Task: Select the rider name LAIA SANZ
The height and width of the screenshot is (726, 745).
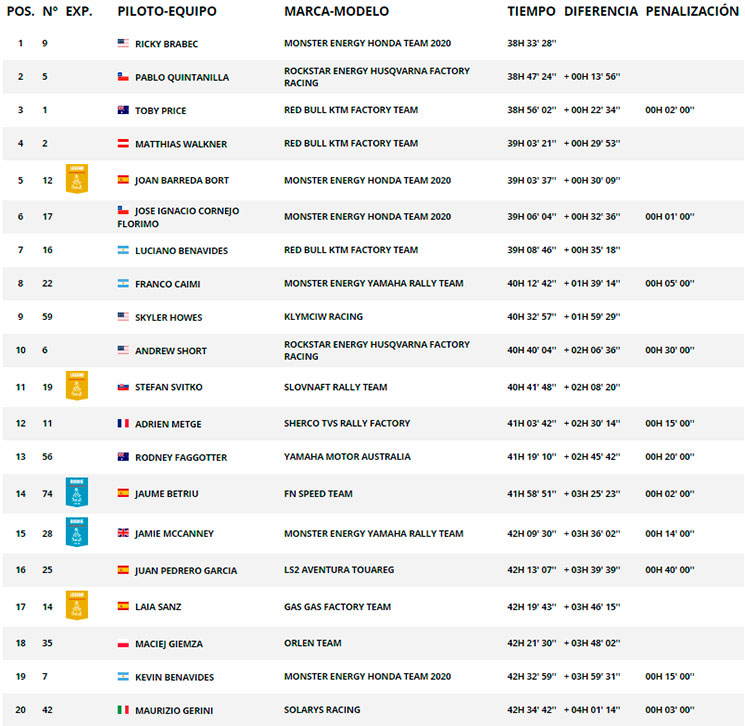Action: (x=158, y=607)
